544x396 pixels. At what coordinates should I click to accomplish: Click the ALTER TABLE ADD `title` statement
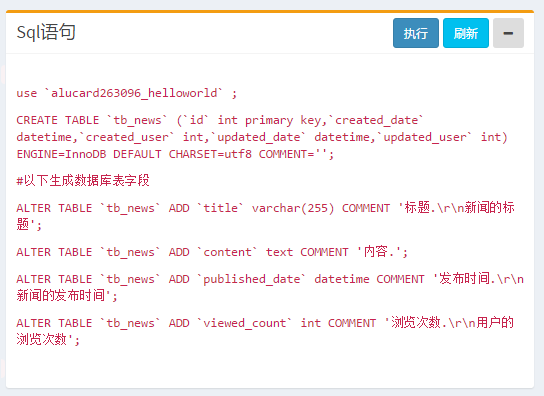click(x=265, y=216)
